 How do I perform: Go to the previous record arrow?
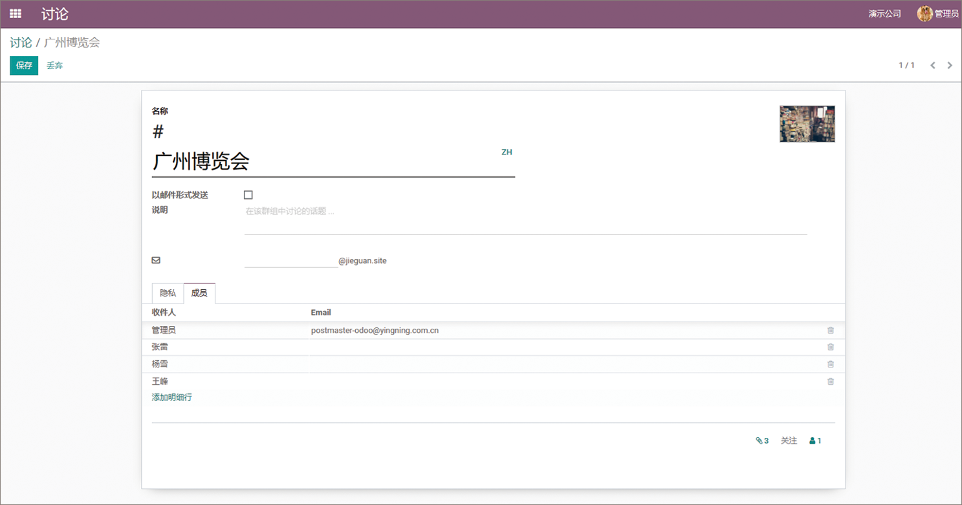(932, 65)
